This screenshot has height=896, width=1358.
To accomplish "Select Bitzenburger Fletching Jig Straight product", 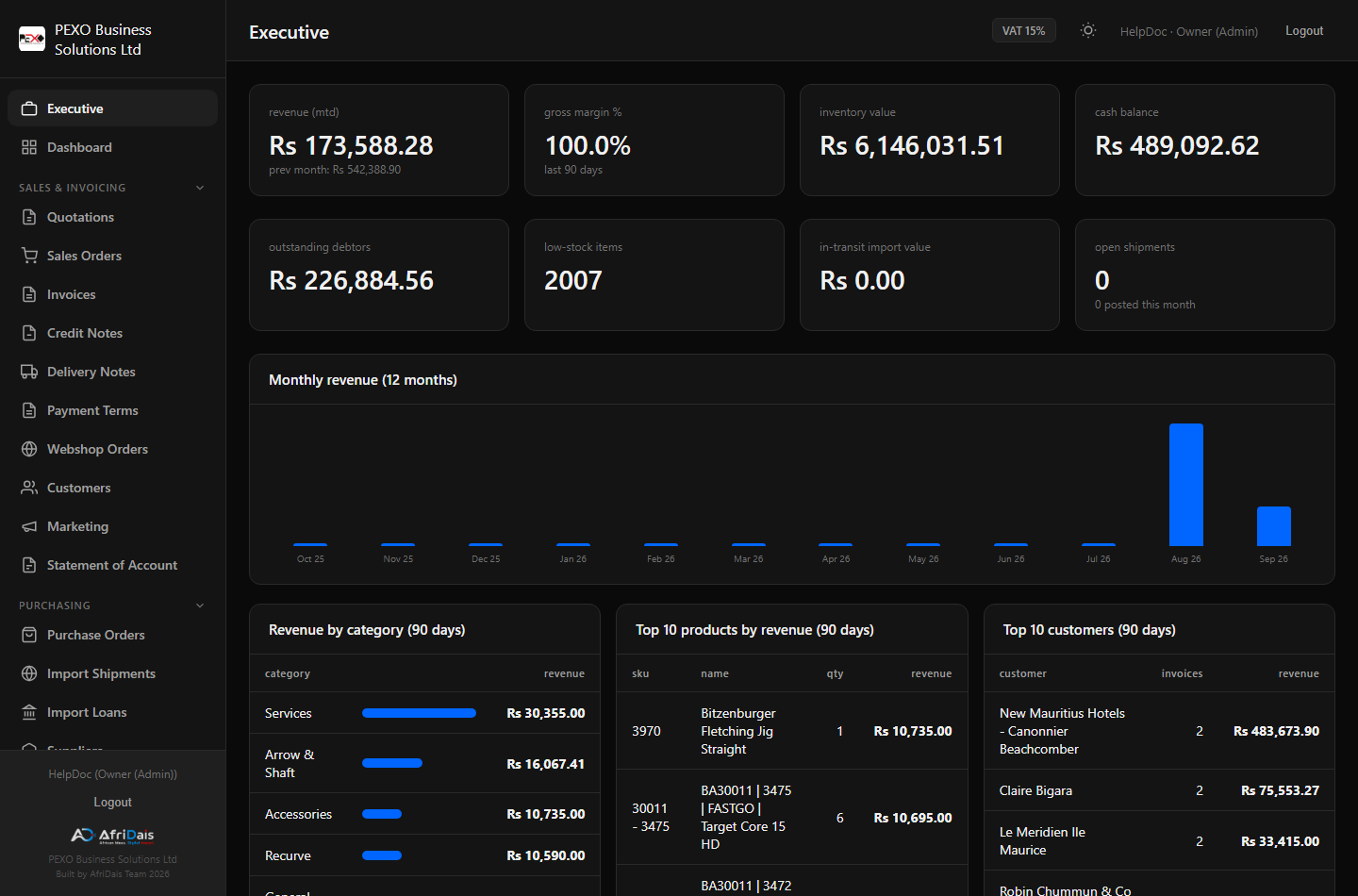I will [791, 731].
